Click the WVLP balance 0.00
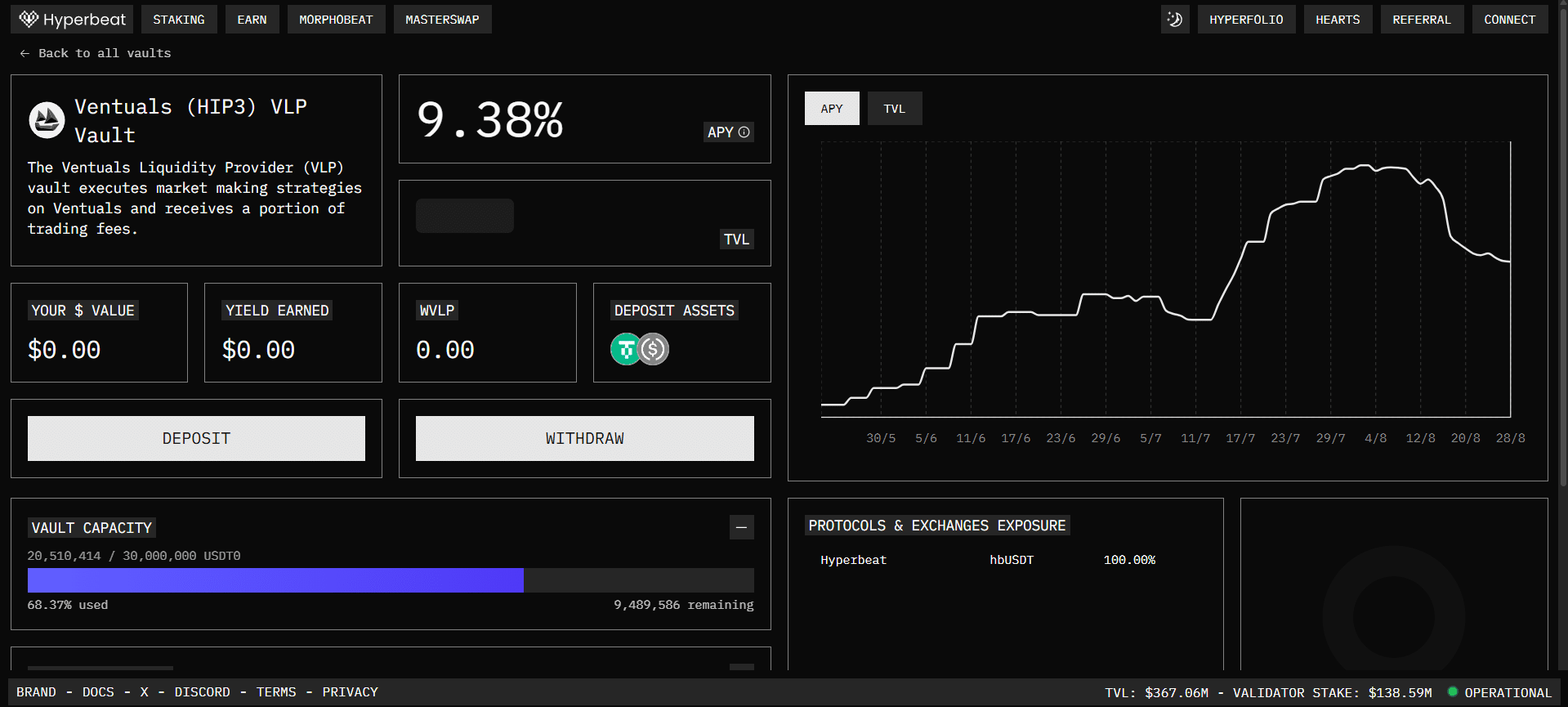The height and width of the screenshot is (707, 1568). coord(445,350)
